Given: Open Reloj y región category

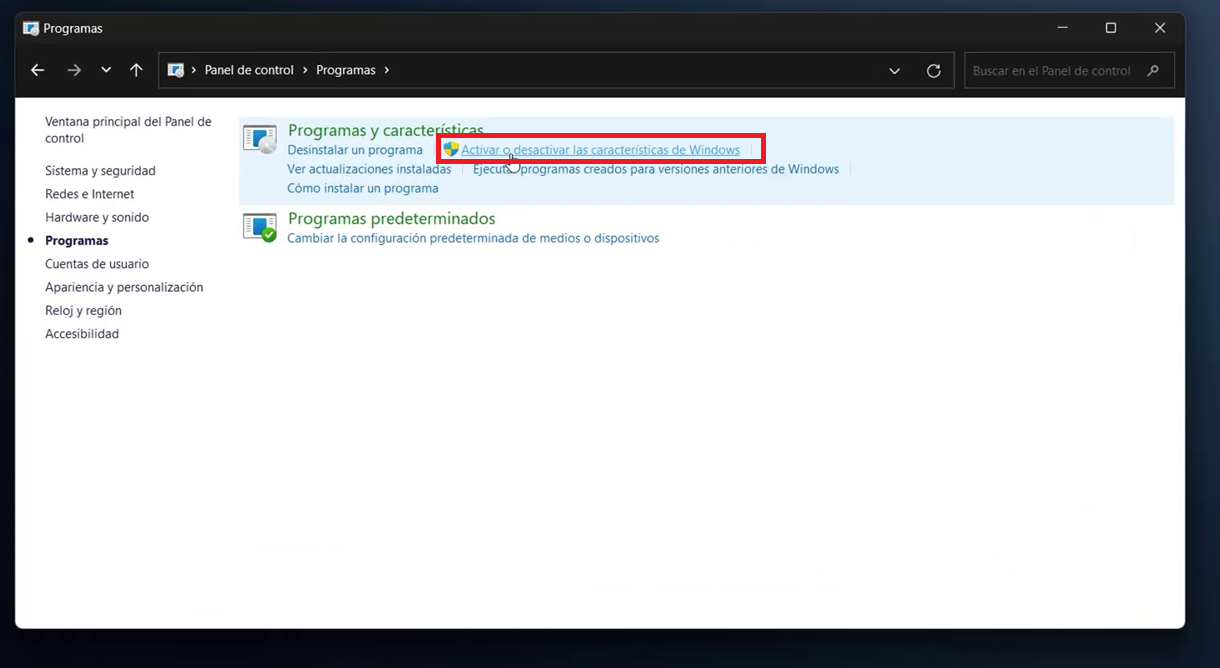Looking at the screenshot, I should click(83, 311).
